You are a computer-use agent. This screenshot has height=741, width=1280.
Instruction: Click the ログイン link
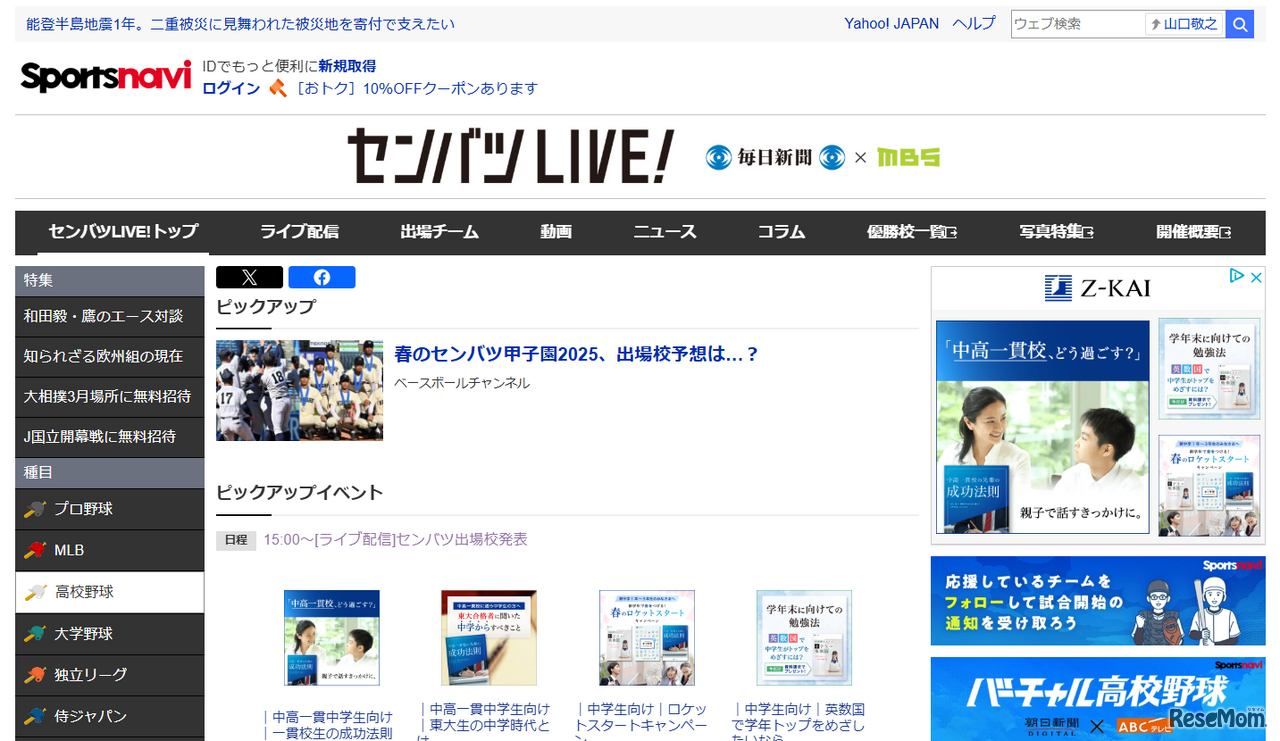click(x=231, y=88)
